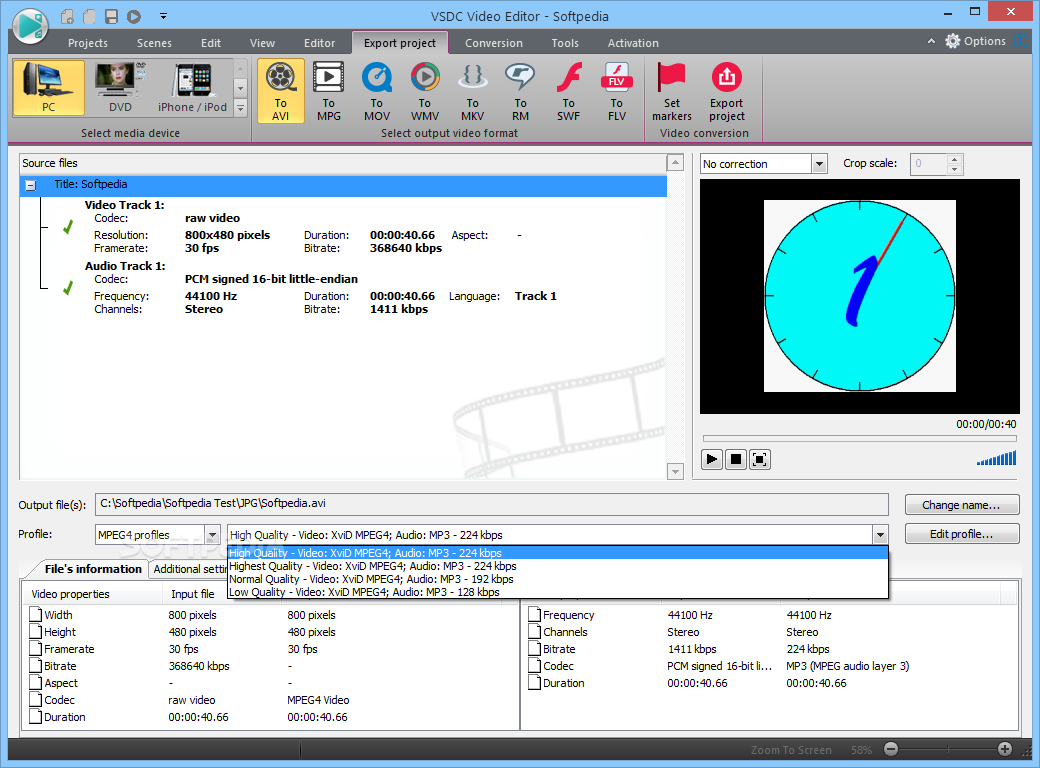The height and width of the screenshot is (768, 1040).
Task: Choose To MPG output format
Action: pyautogui.click(x=328, y=91)
